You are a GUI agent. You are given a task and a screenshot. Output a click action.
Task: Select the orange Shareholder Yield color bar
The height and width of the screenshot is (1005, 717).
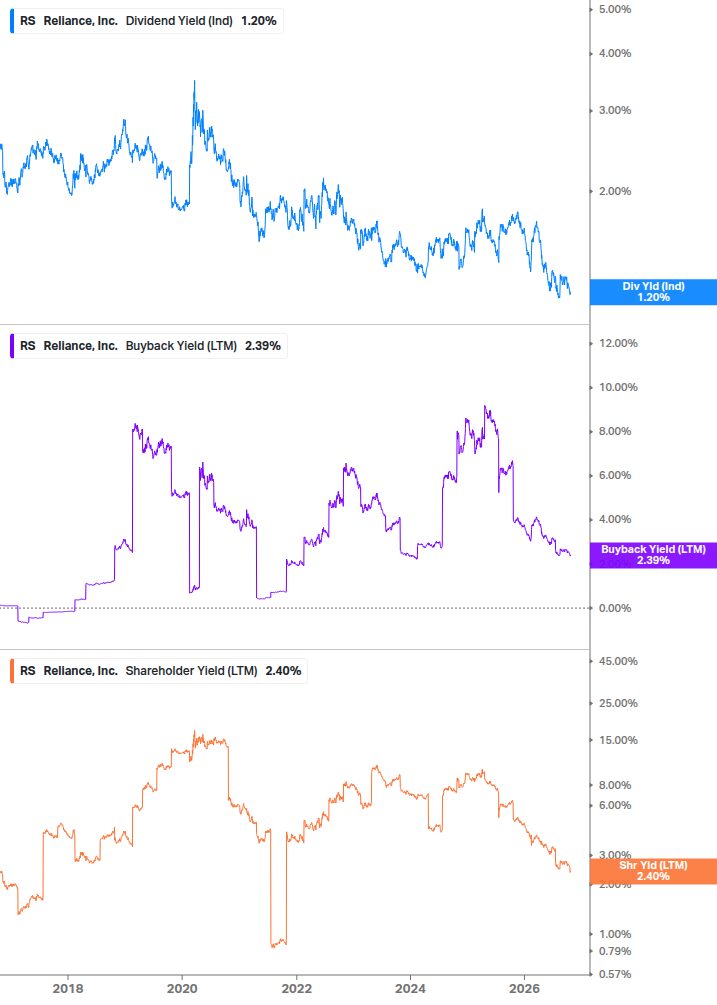click(12, 671)
